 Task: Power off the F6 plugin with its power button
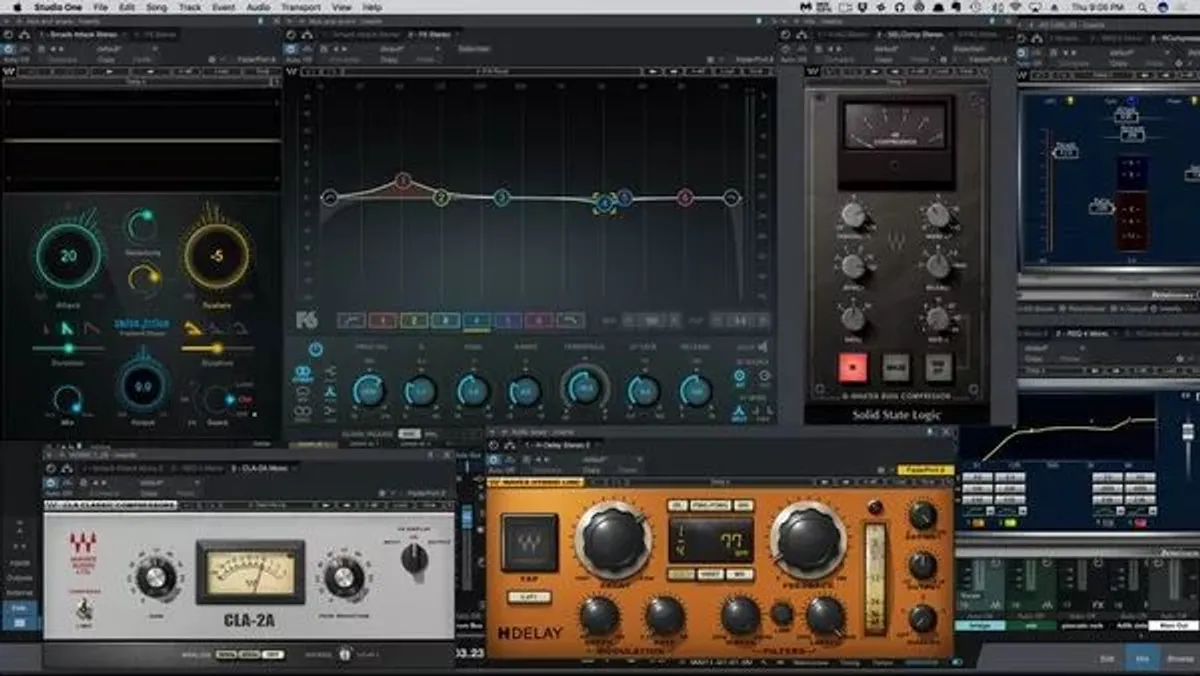pos(314,347)
